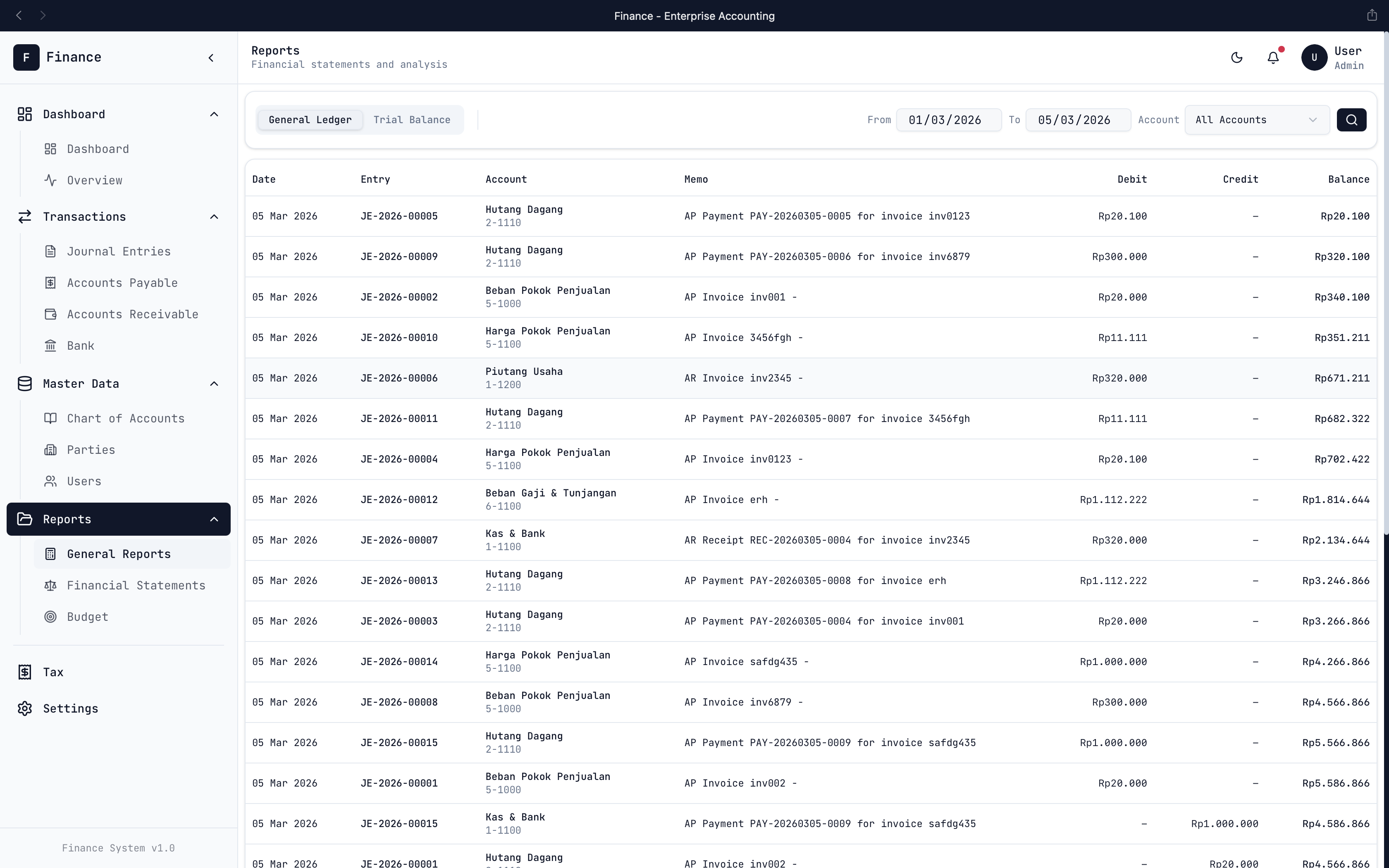Screen dimensions: 1389x868
Task: Open Chart of Accounts book icon
Action: click(50, 418)
